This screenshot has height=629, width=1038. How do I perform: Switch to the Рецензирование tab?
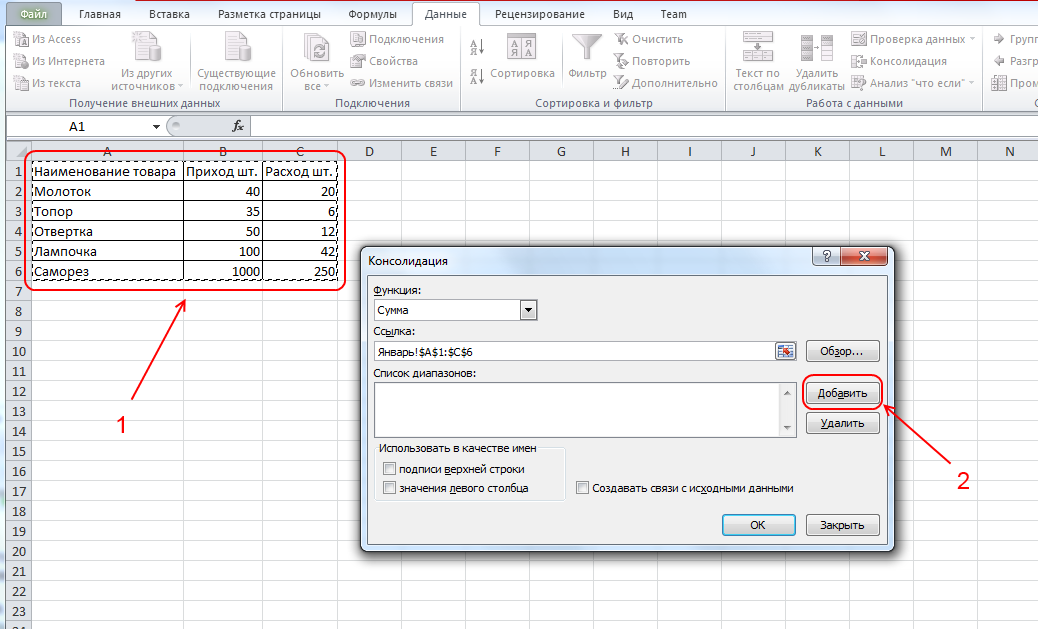tap(540, 14)
